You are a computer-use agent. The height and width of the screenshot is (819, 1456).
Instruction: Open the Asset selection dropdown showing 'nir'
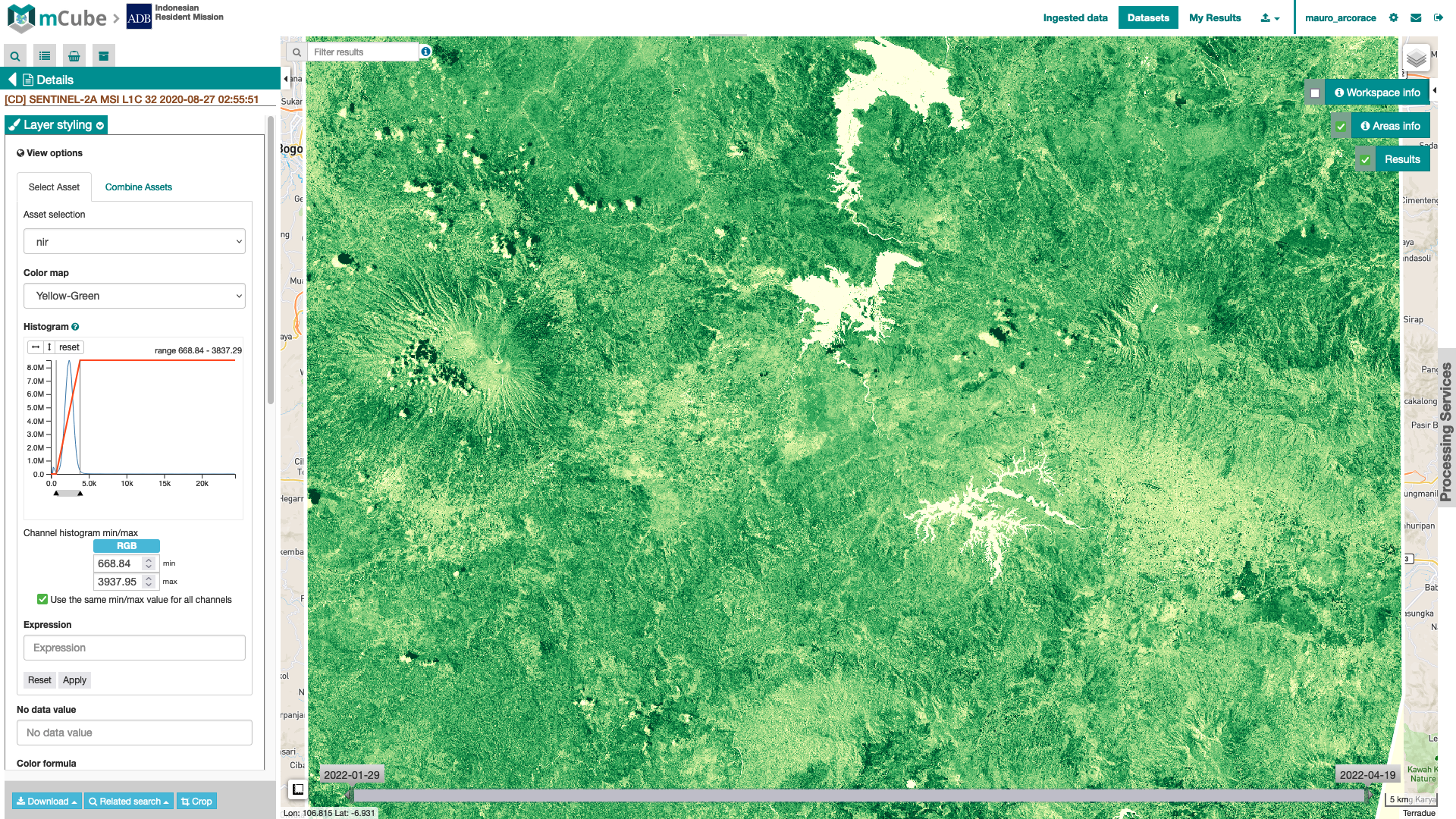134,241
